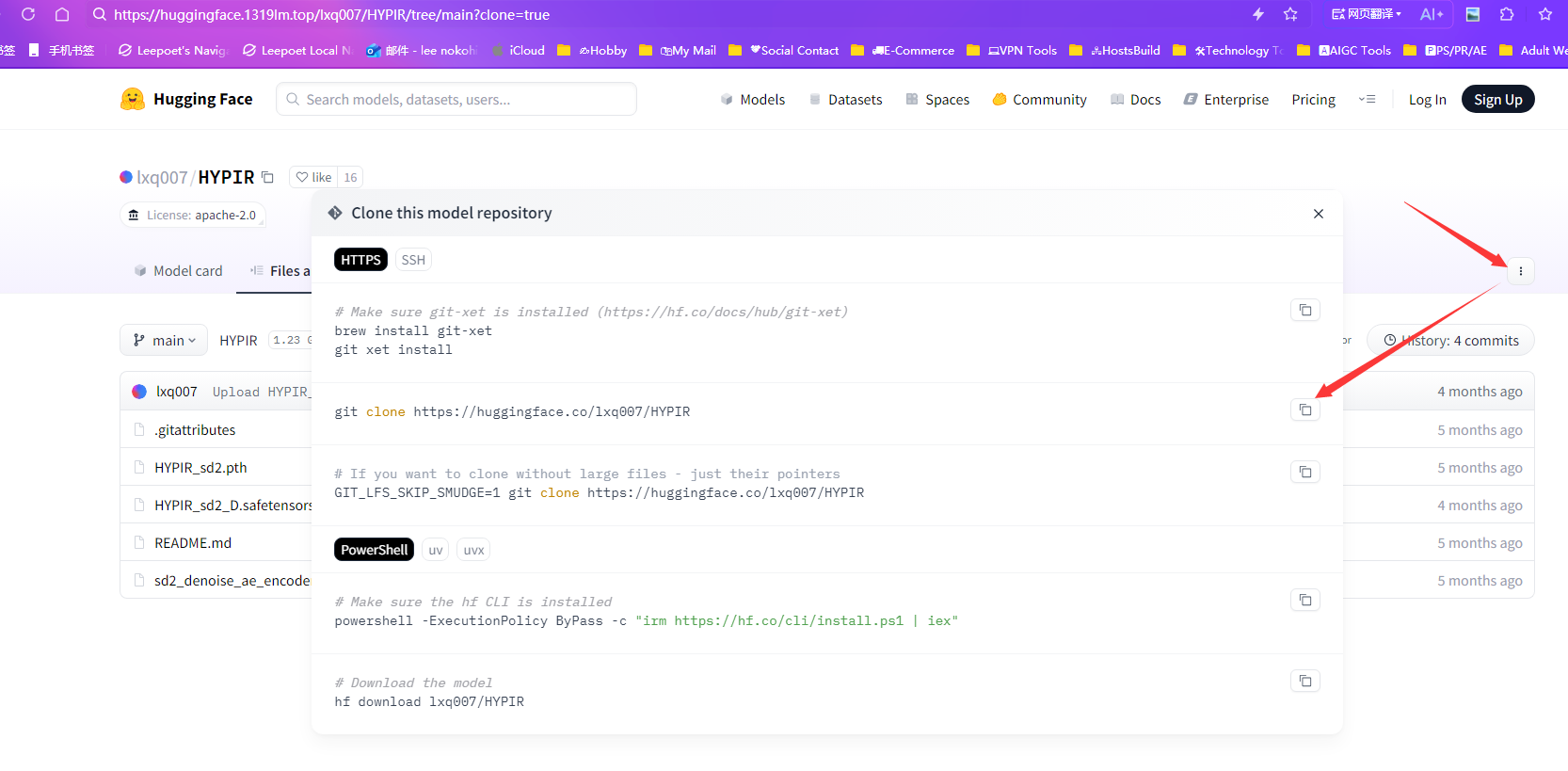The width and height of the screenshot is (1568, 771).
Task: Copy the GIT_LFS_SKIP_SMUDGE clone command
Action: pyautogui.click(x=1304, y=472)
